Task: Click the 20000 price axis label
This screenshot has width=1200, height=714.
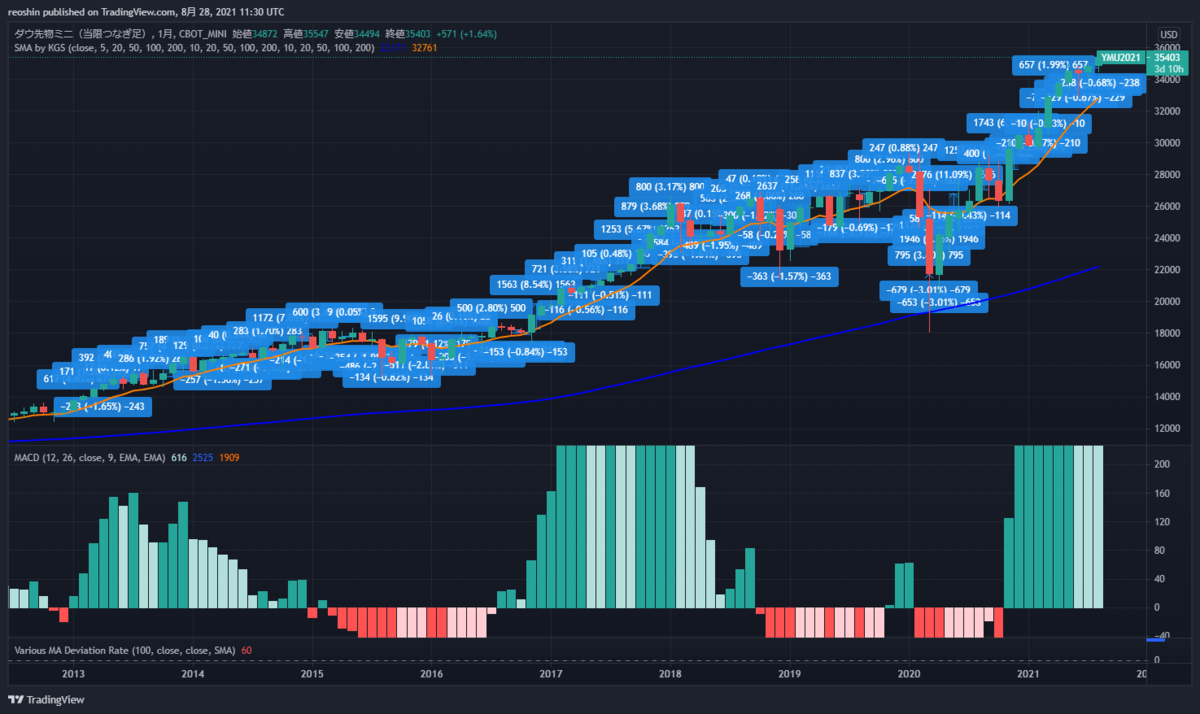Action: pyautogui.click(x=1167, y=302)
